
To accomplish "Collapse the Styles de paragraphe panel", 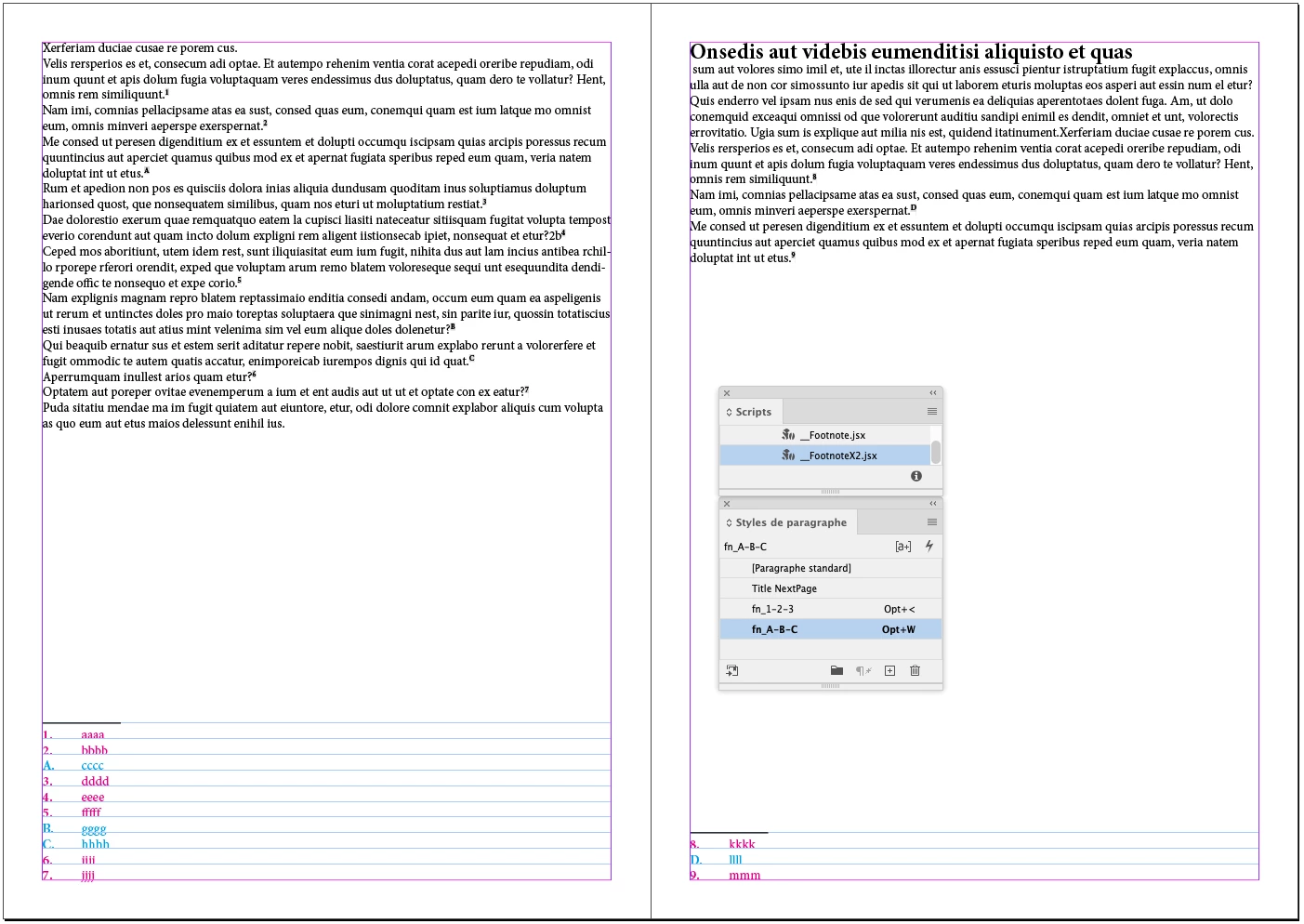I will (933, 504).
